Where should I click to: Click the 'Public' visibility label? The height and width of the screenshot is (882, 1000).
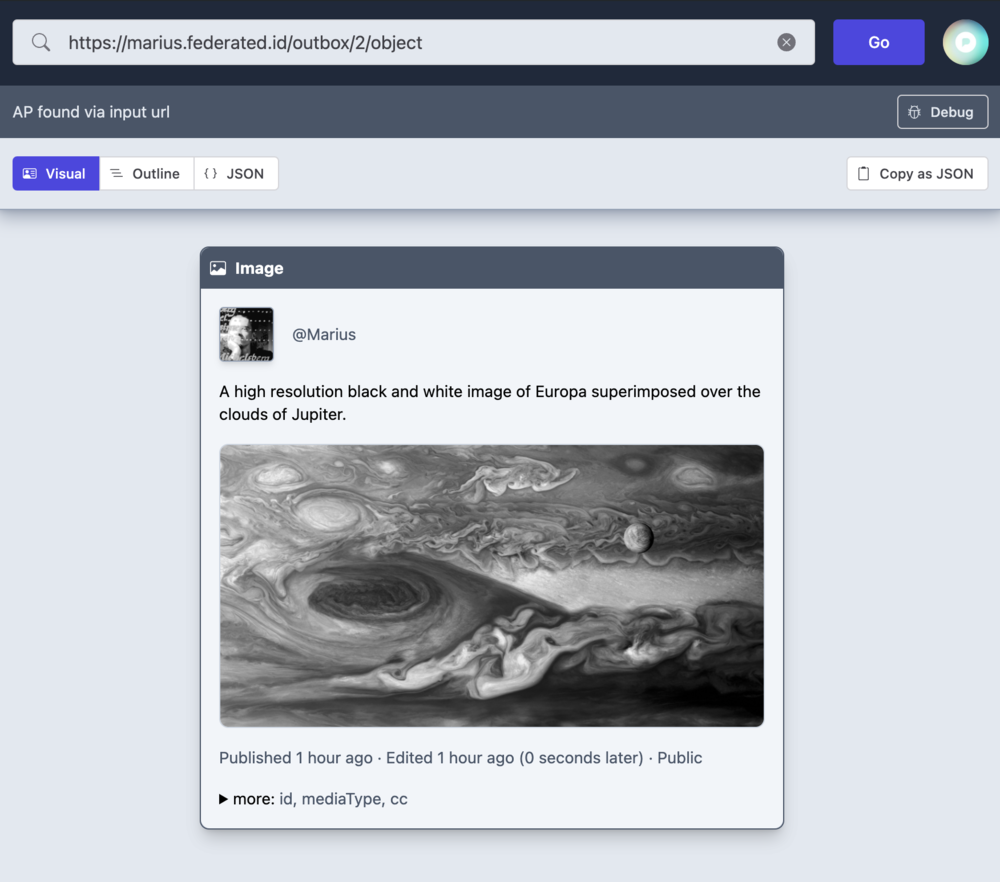(679, 758)
